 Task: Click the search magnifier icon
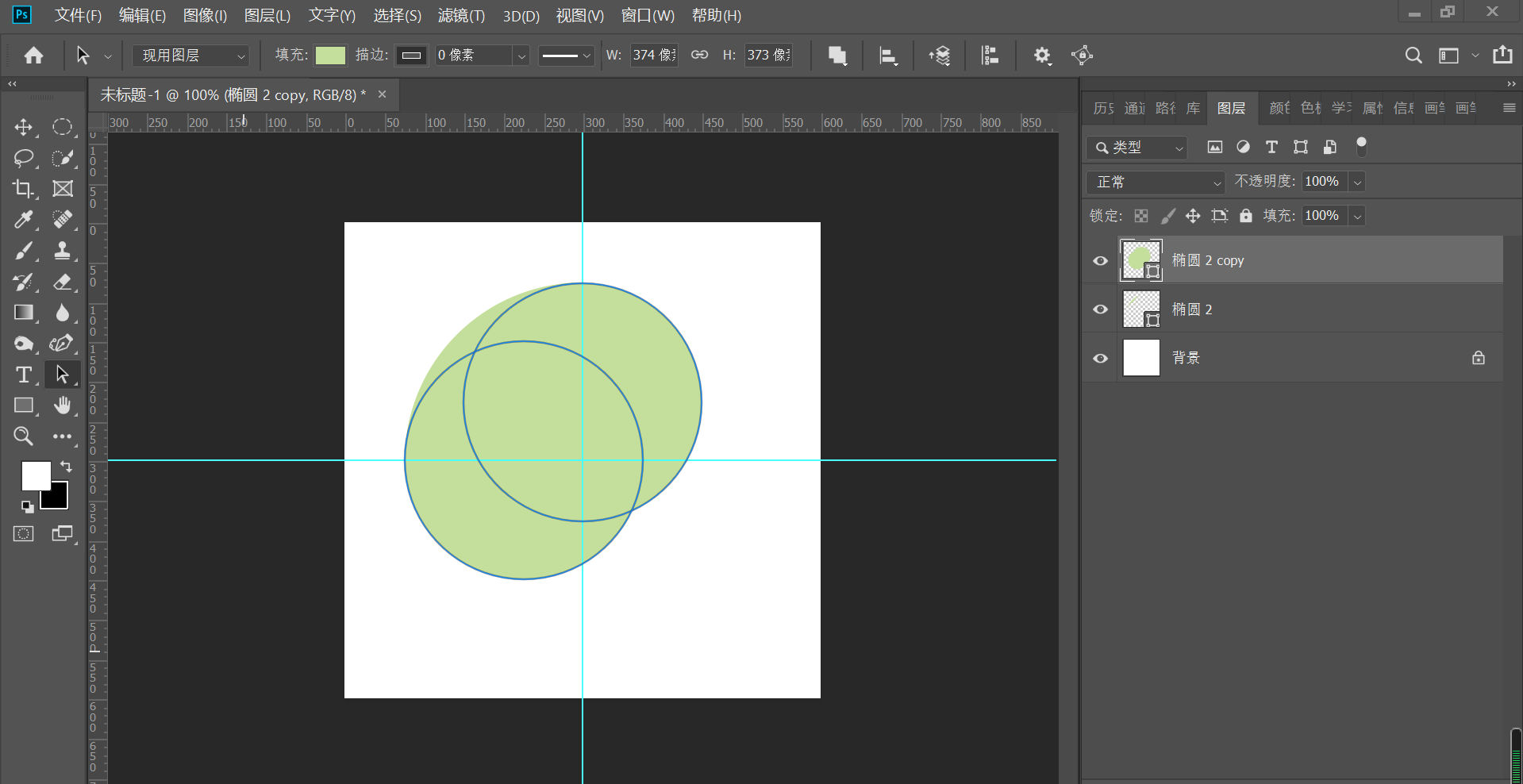(1413, 56)
